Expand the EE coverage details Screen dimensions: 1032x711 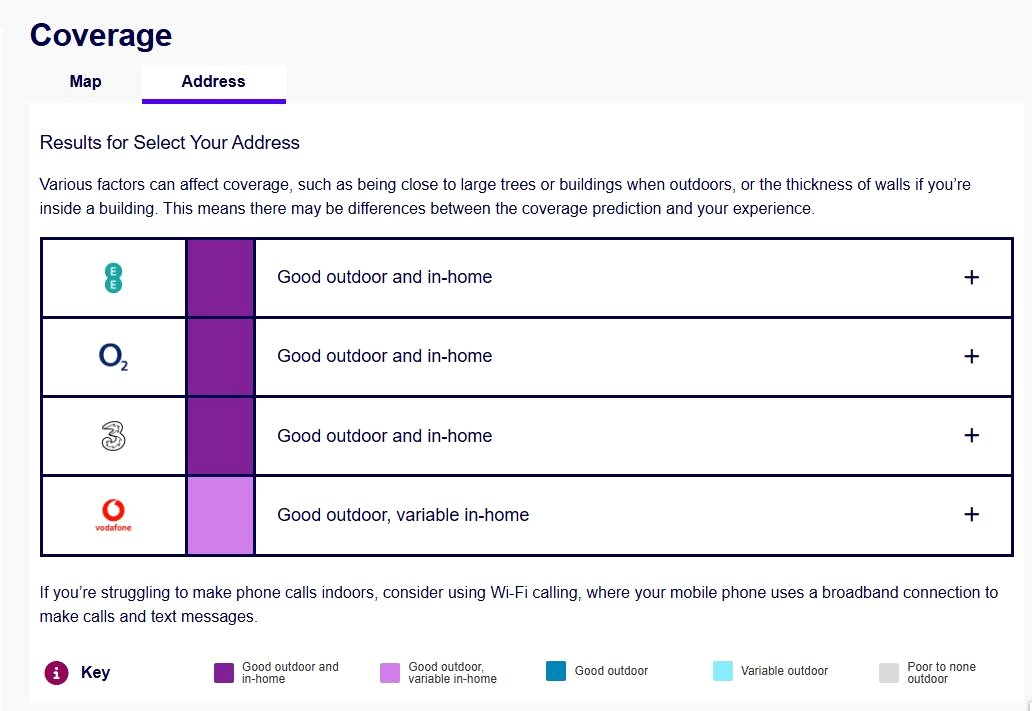point(971,278)
